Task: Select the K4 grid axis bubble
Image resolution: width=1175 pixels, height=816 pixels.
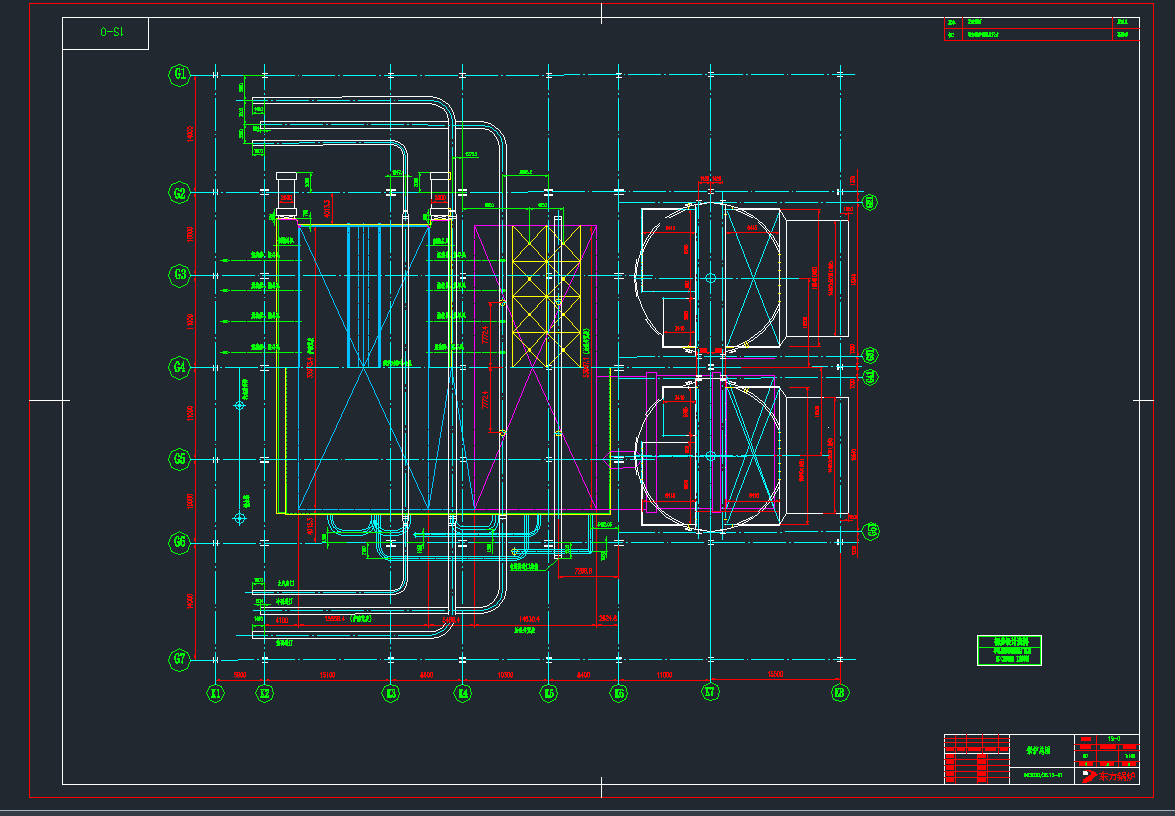Action: [463, 694]
